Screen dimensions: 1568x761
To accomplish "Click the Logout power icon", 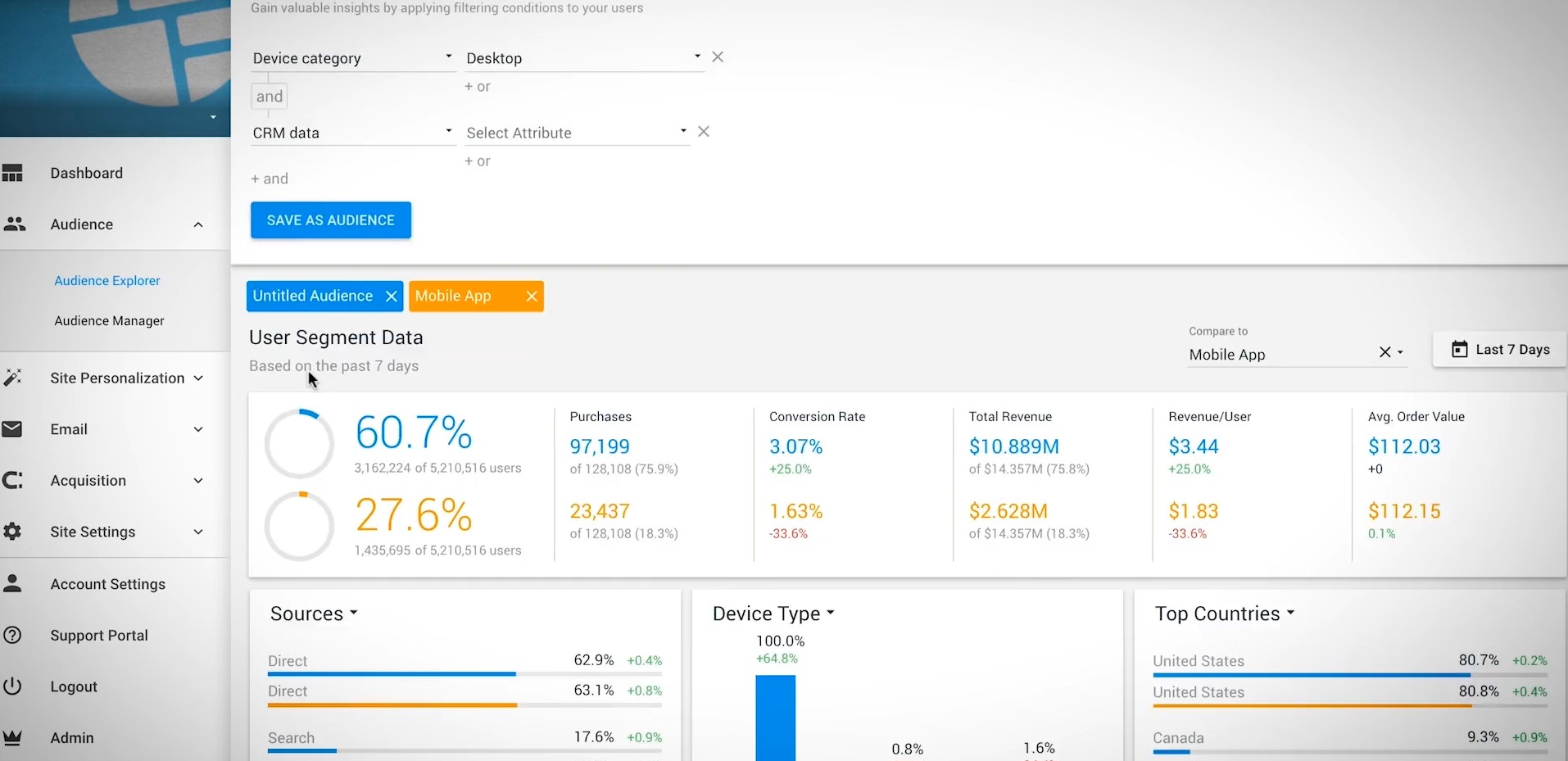I will 12,686.
